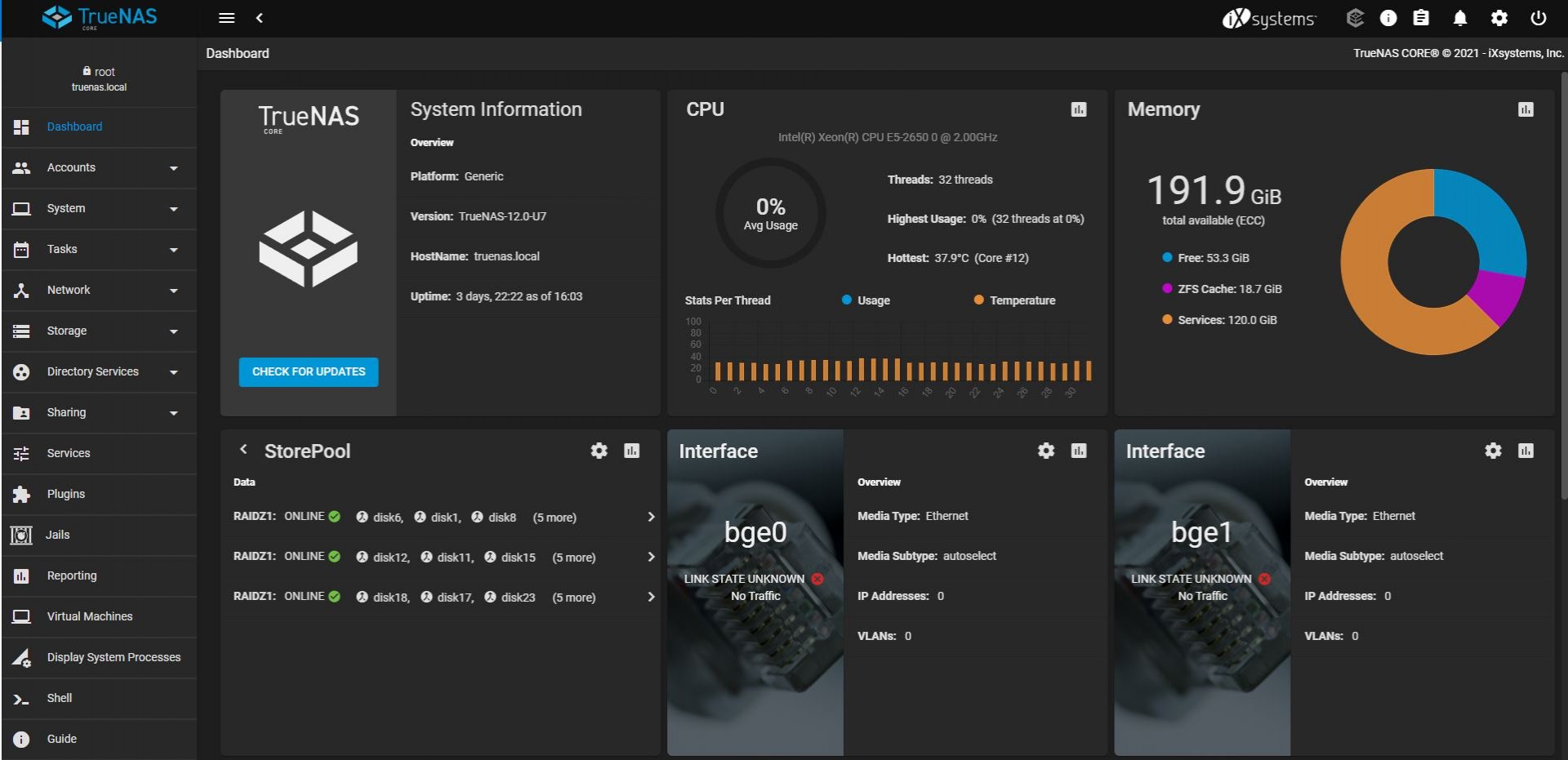Open Services in the sidebar
Viewport: 1568px width, 760px height.
point(99,453)
